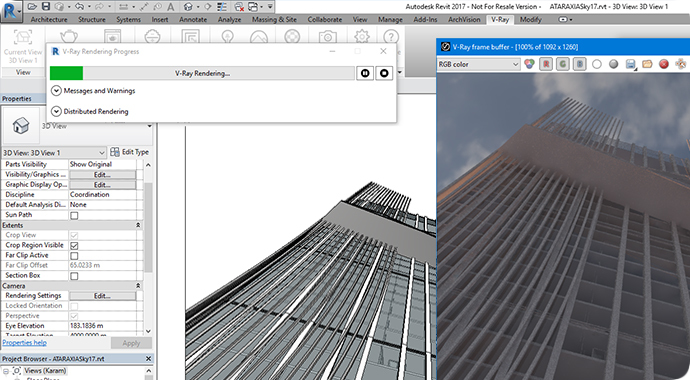Viewport: 690px width, 380px height.
Task: Click the Undo arrow icon
Action: pyautogui.click(x=79, y=7)
